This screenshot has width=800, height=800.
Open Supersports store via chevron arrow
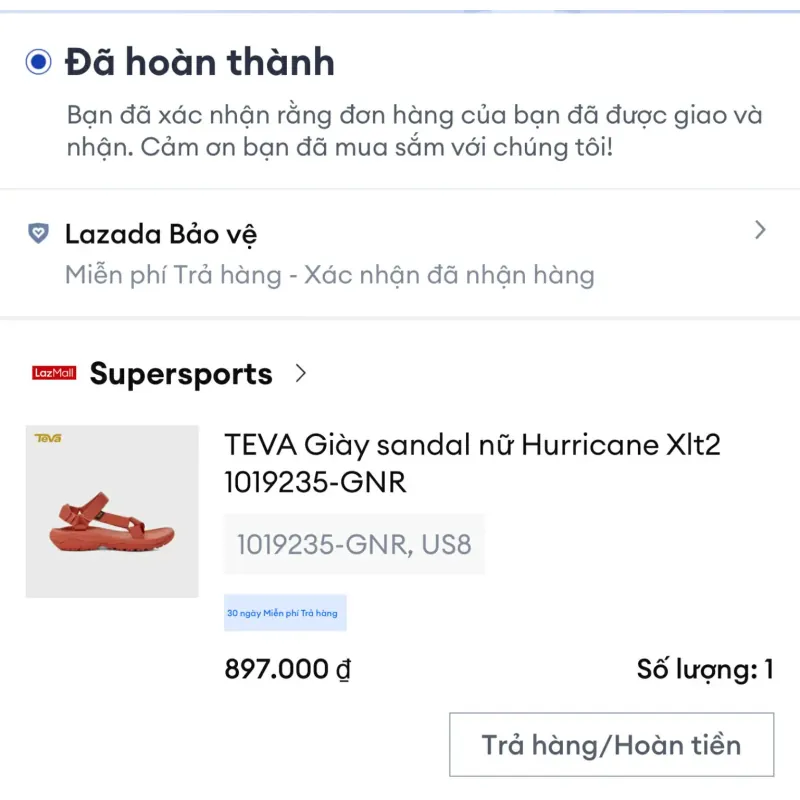click(x=299, y=373)
